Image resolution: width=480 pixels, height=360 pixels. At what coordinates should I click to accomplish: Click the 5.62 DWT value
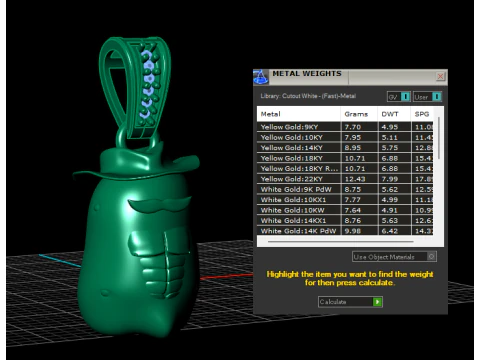pos(390,189)
